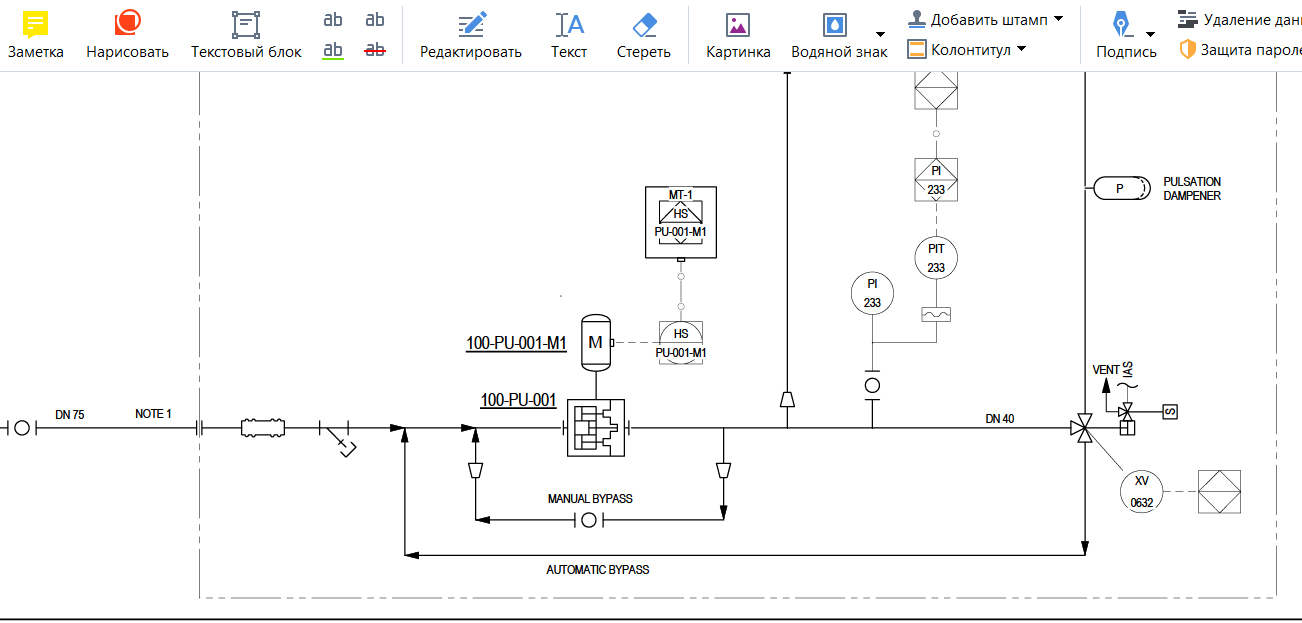Select the DN 75 pipe size text
This screenshot has height=623, width=1302.
69,414
